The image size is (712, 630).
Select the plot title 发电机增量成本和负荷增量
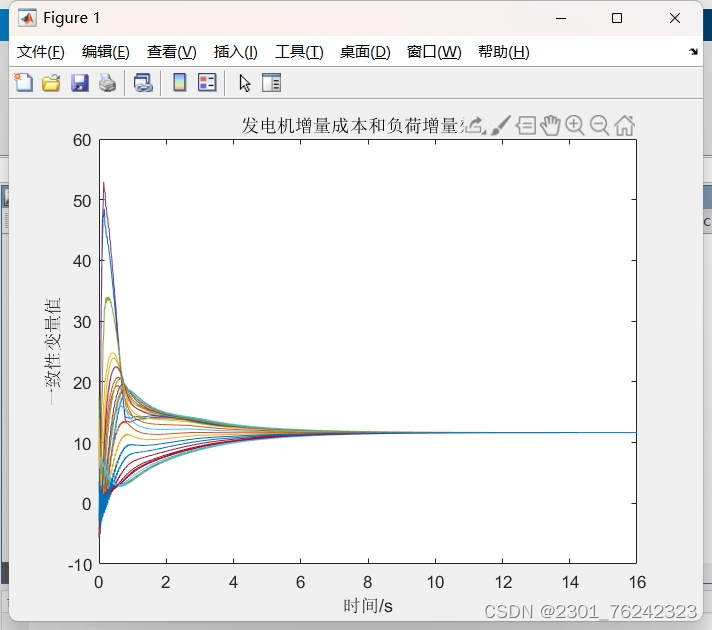click(350, 125)
